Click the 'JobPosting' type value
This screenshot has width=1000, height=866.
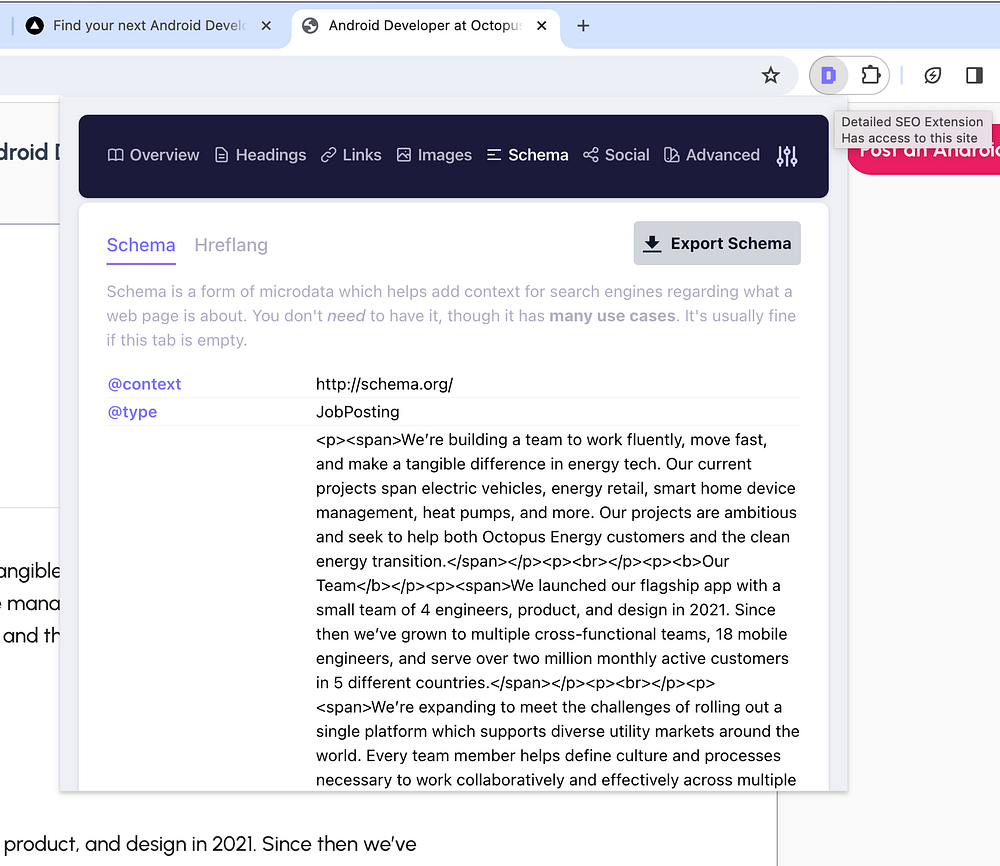[357, 412]
